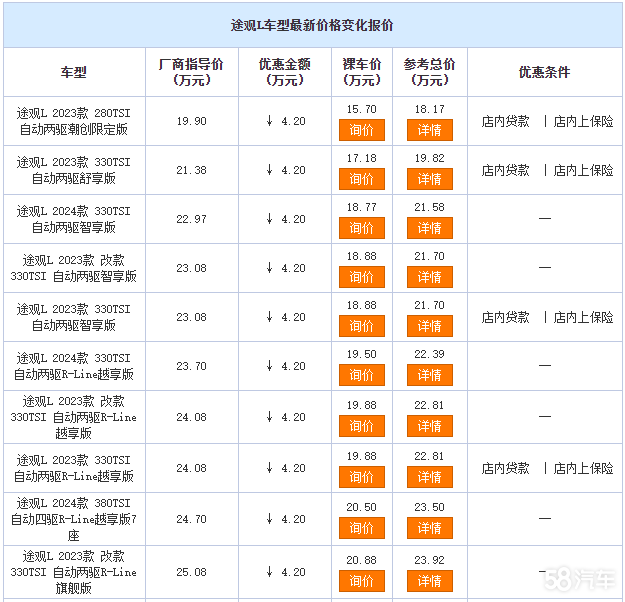Click 询价 in 24.08 row with 店内贷款
The image size is (625, 602).
click(x=362, y=477)
